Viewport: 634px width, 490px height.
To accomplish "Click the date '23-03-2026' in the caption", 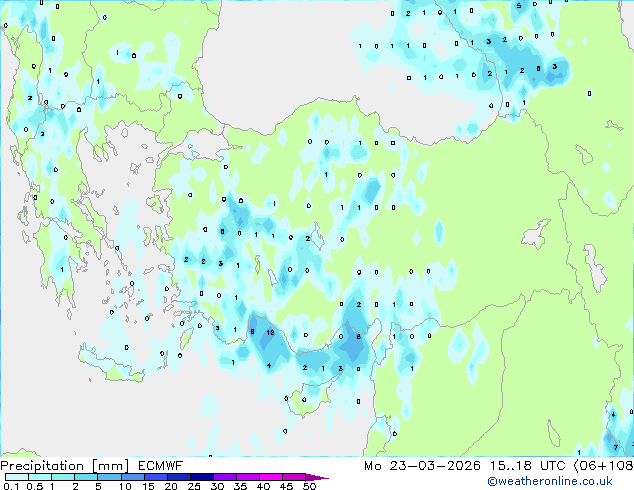I will (435, 466).
